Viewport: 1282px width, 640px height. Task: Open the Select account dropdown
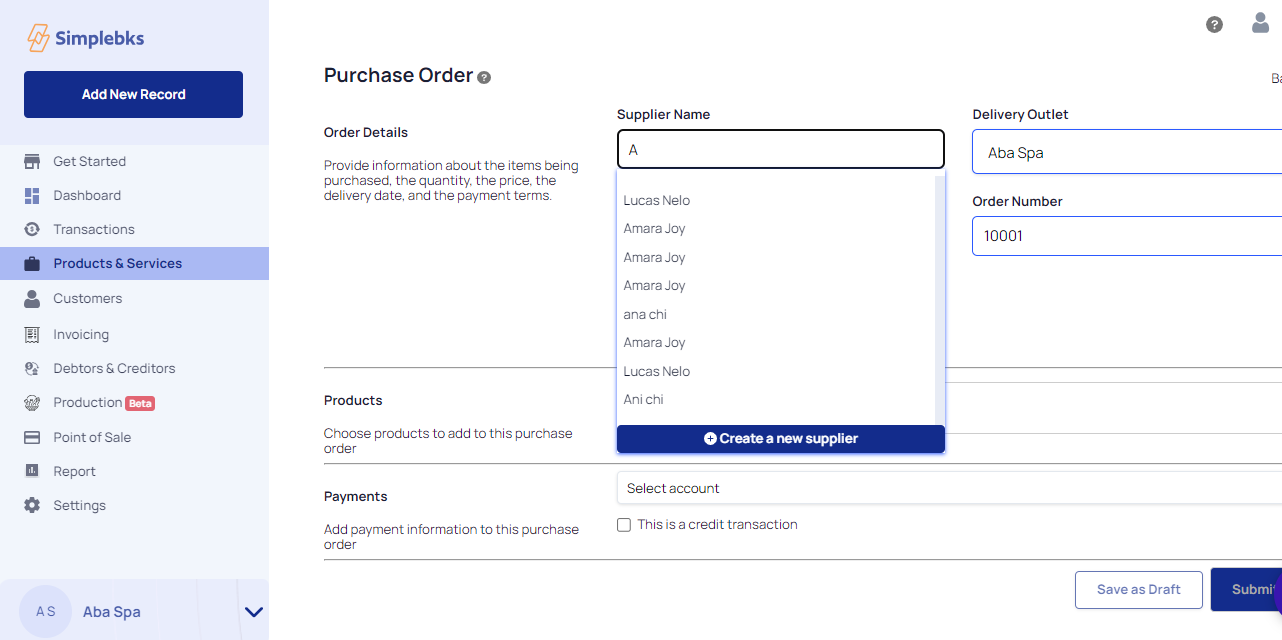click(x=949, y=488)
